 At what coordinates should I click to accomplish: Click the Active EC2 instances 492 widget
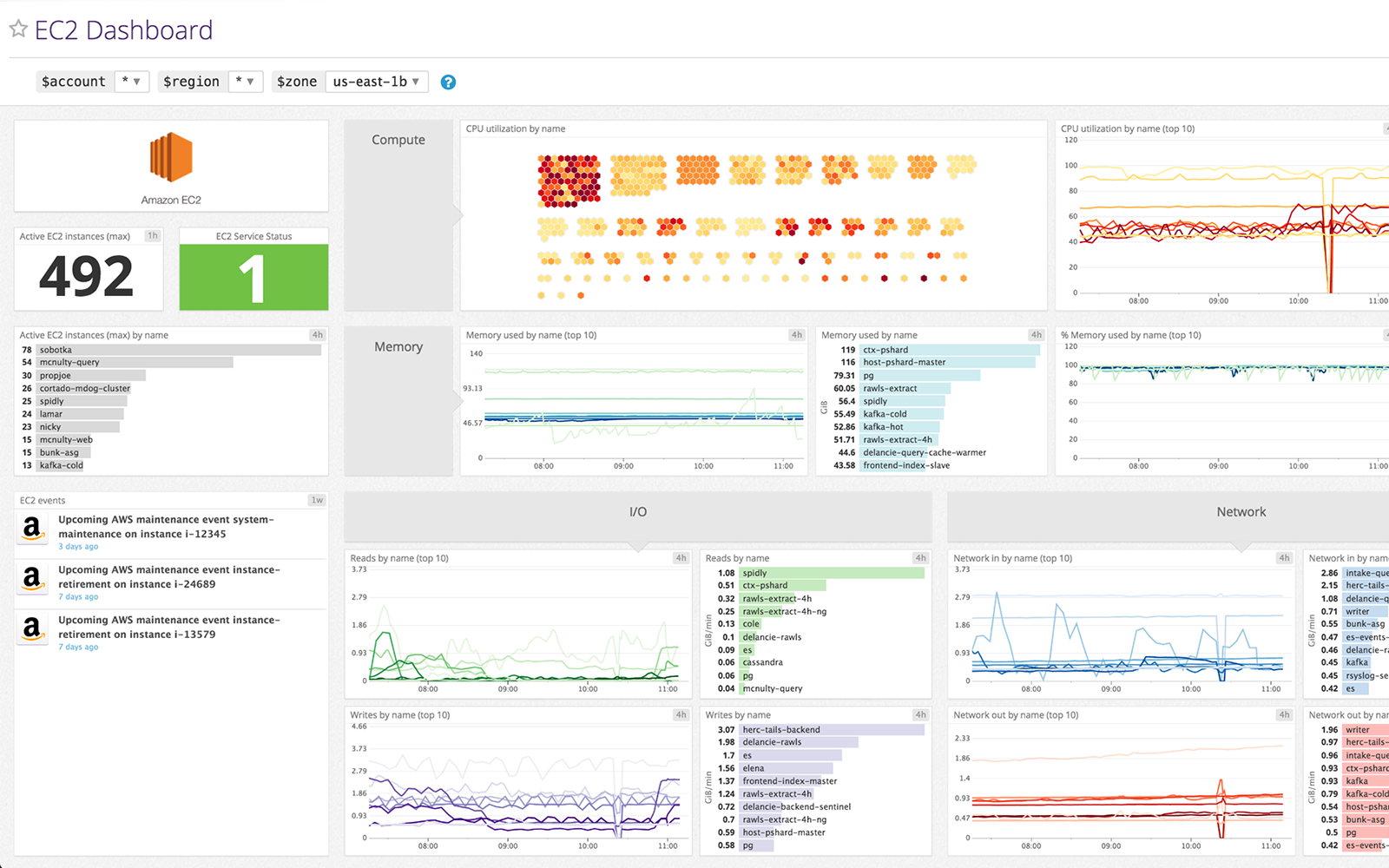[88, 270]
